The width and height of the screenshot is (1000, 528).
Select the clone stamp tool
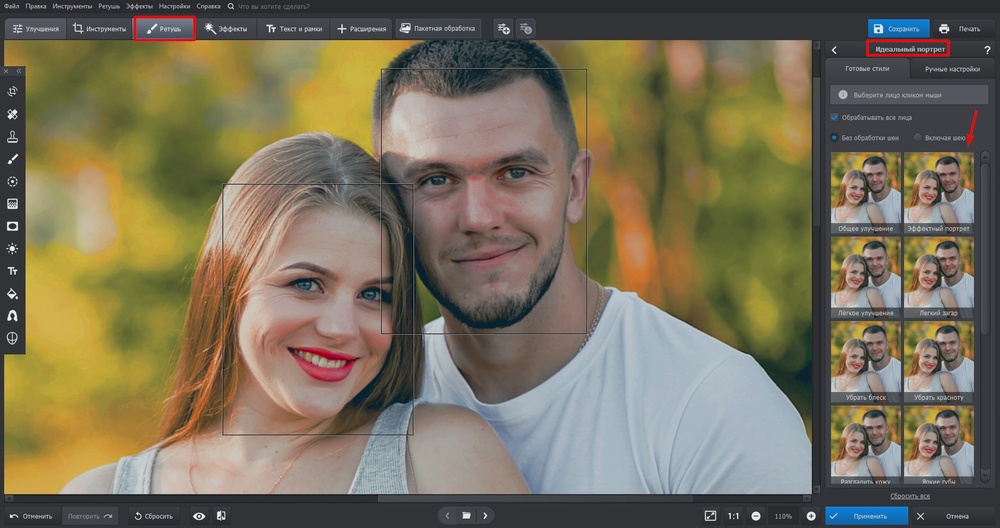click(x=12, y=136)
